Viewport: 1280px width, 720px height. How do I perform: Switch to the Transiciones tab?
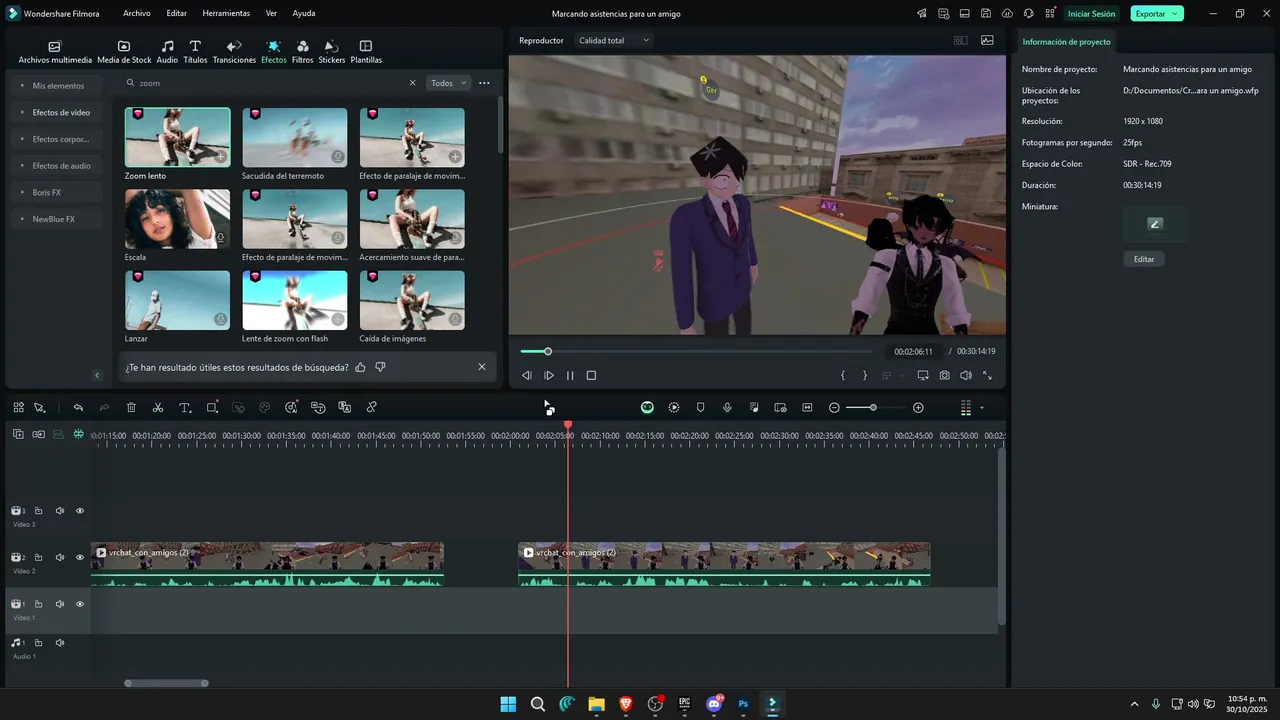[x=234, y=52]
